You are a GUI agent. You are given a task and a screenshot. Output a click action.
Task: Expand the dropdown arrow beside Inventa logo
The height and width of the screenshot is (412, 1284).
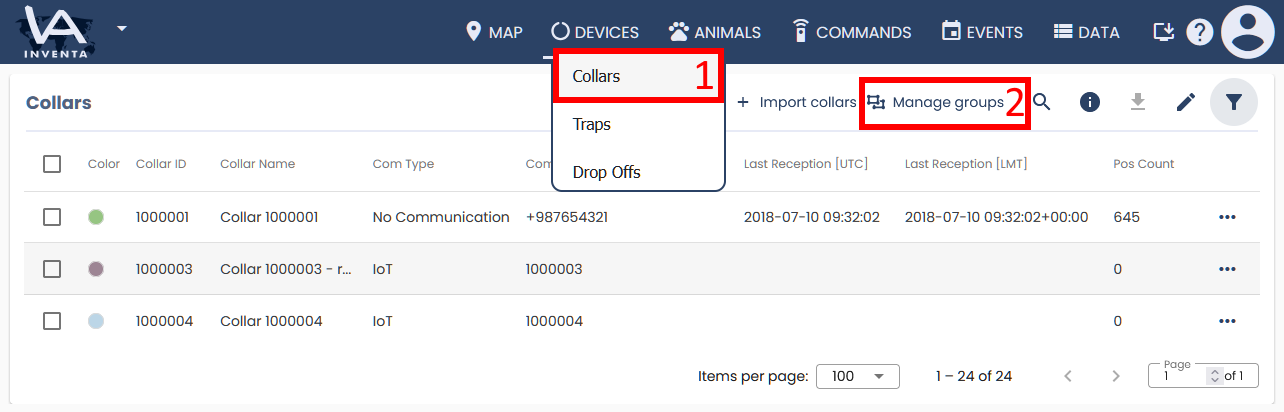[x=121, y=27]
